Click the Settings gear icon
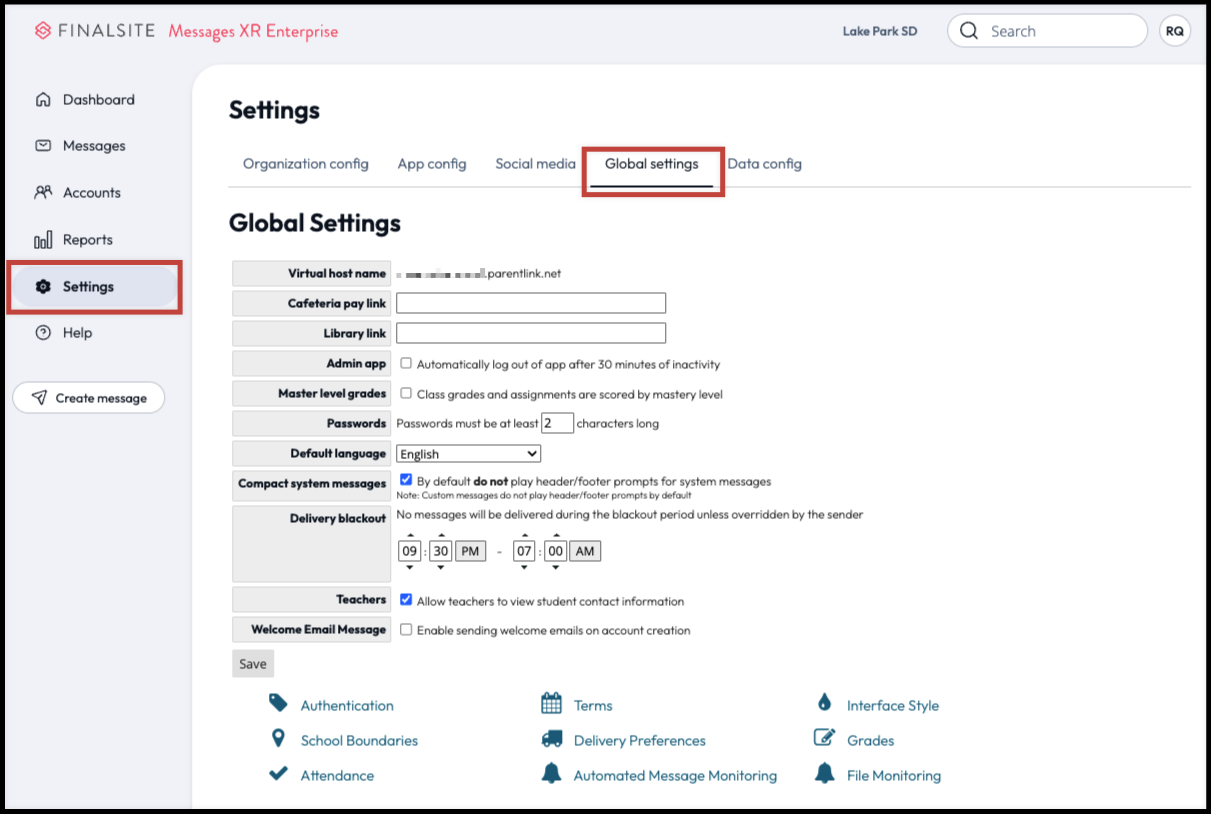Image resolution: width=1211 pixels, height=814 pixels. click(42, 286)
